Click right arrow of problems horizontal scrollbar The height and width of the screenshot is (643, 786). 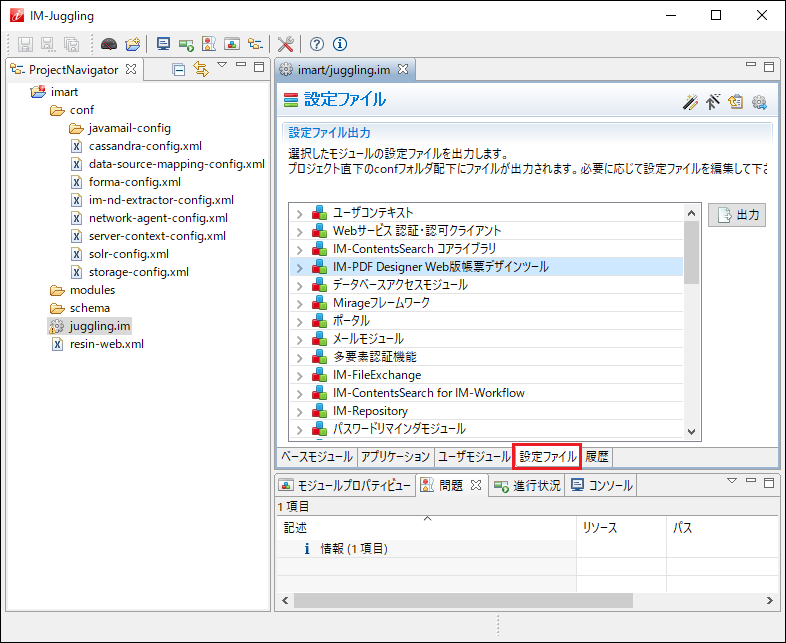(770, 600)
